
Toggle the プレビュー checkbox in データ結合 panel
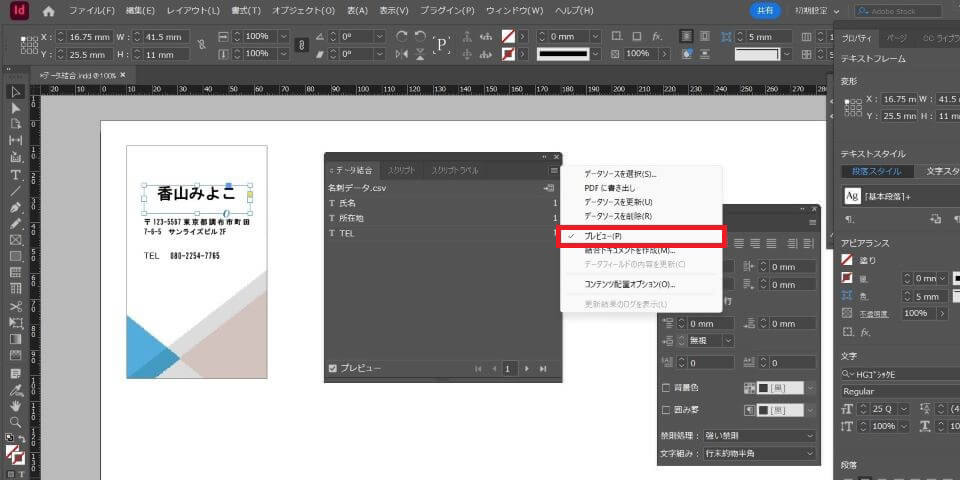click(333, 369)
